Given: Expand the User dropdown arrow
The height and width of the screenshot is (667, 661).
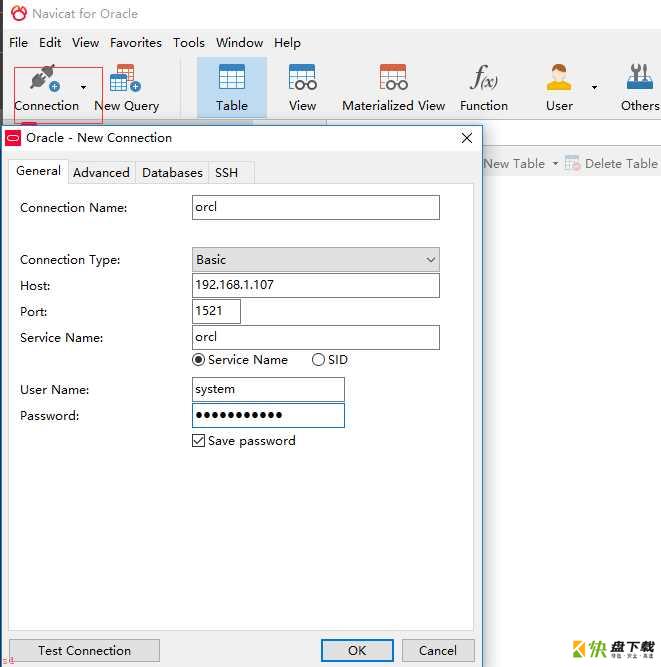Looking at the screenshot, I should click(x=594, y=87).
